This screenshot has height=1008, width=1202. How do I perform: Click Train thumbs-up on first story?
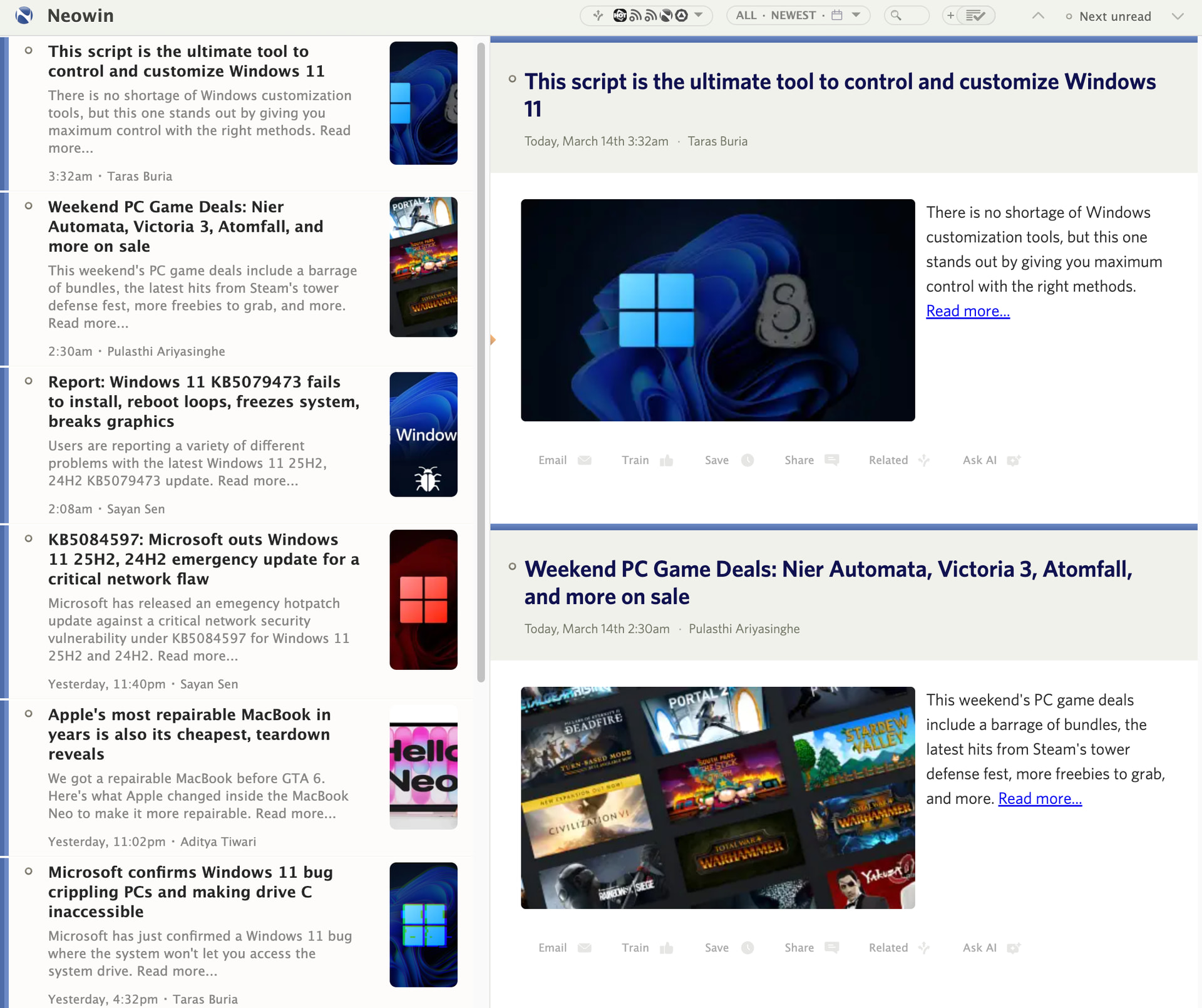pyautogui.click(x=666, y=460)
